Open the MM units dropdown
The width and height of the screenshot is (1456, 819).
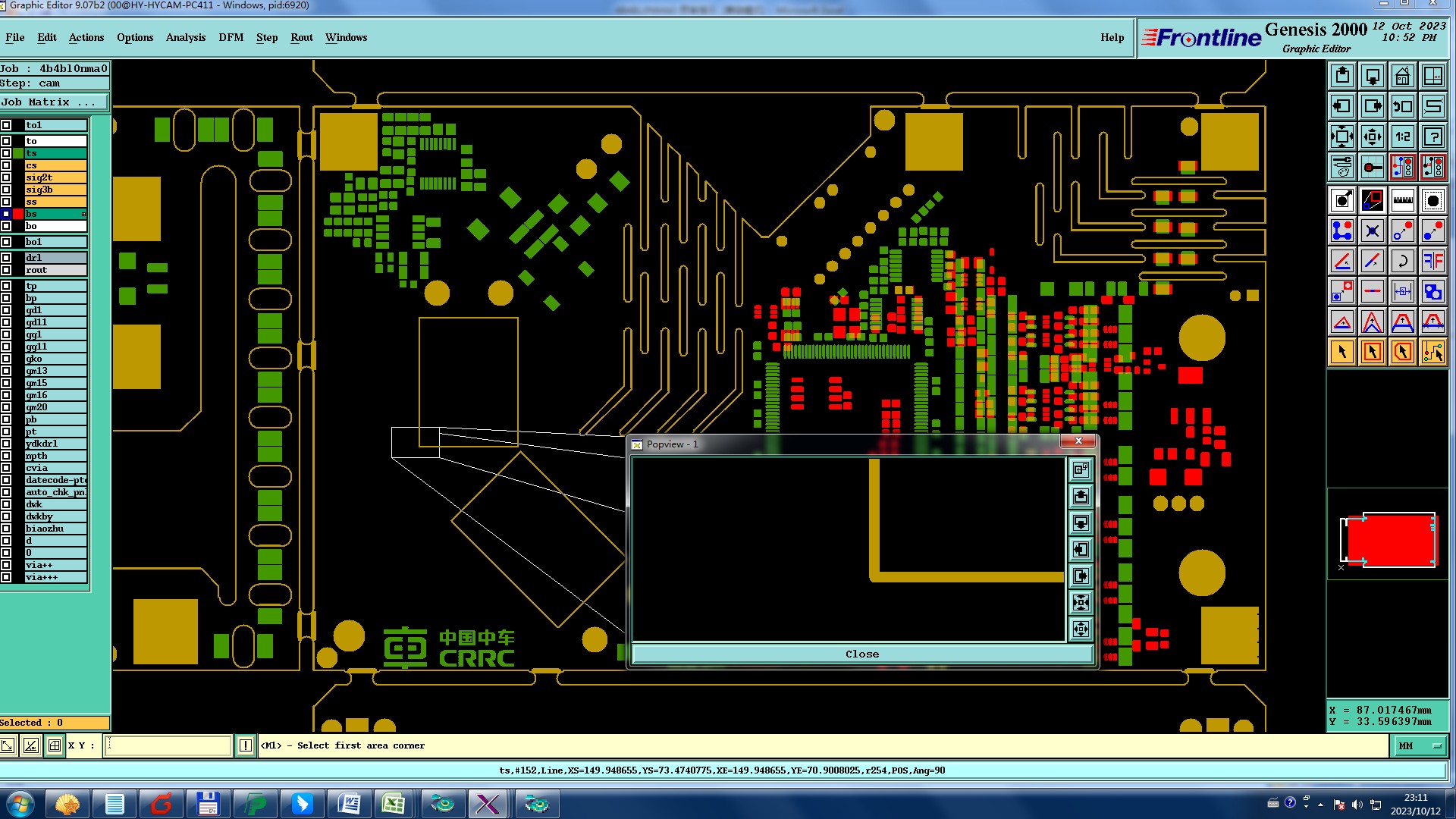(1419, 746)
